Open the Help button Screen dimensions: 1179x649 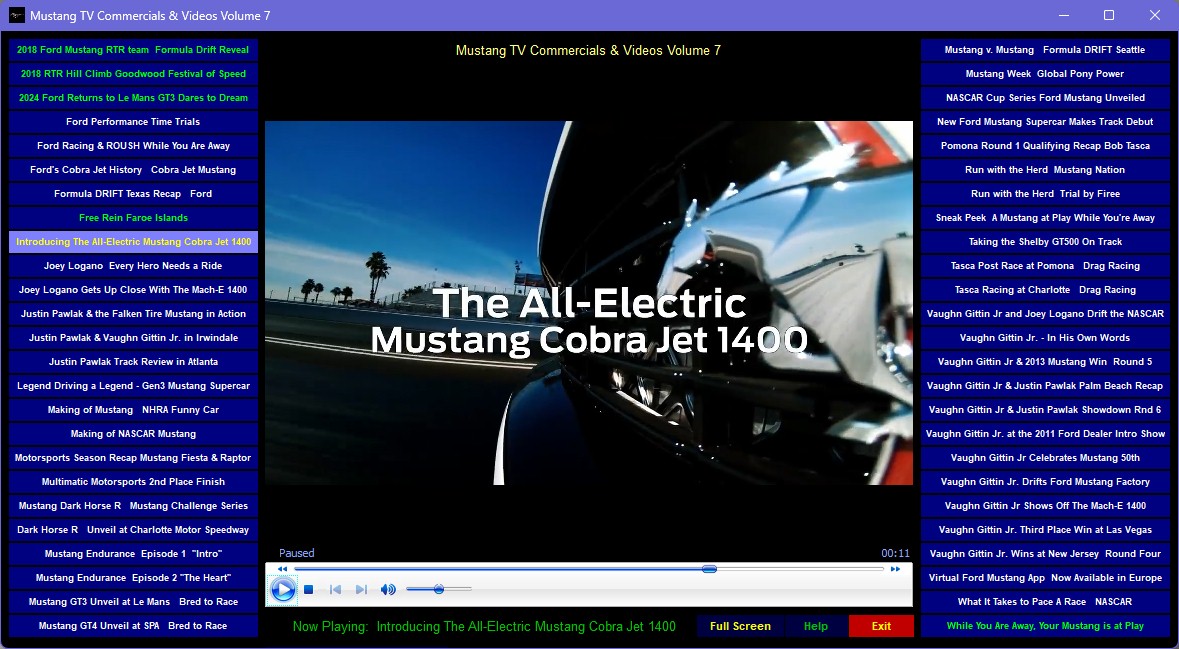click(x=815, y=626)
